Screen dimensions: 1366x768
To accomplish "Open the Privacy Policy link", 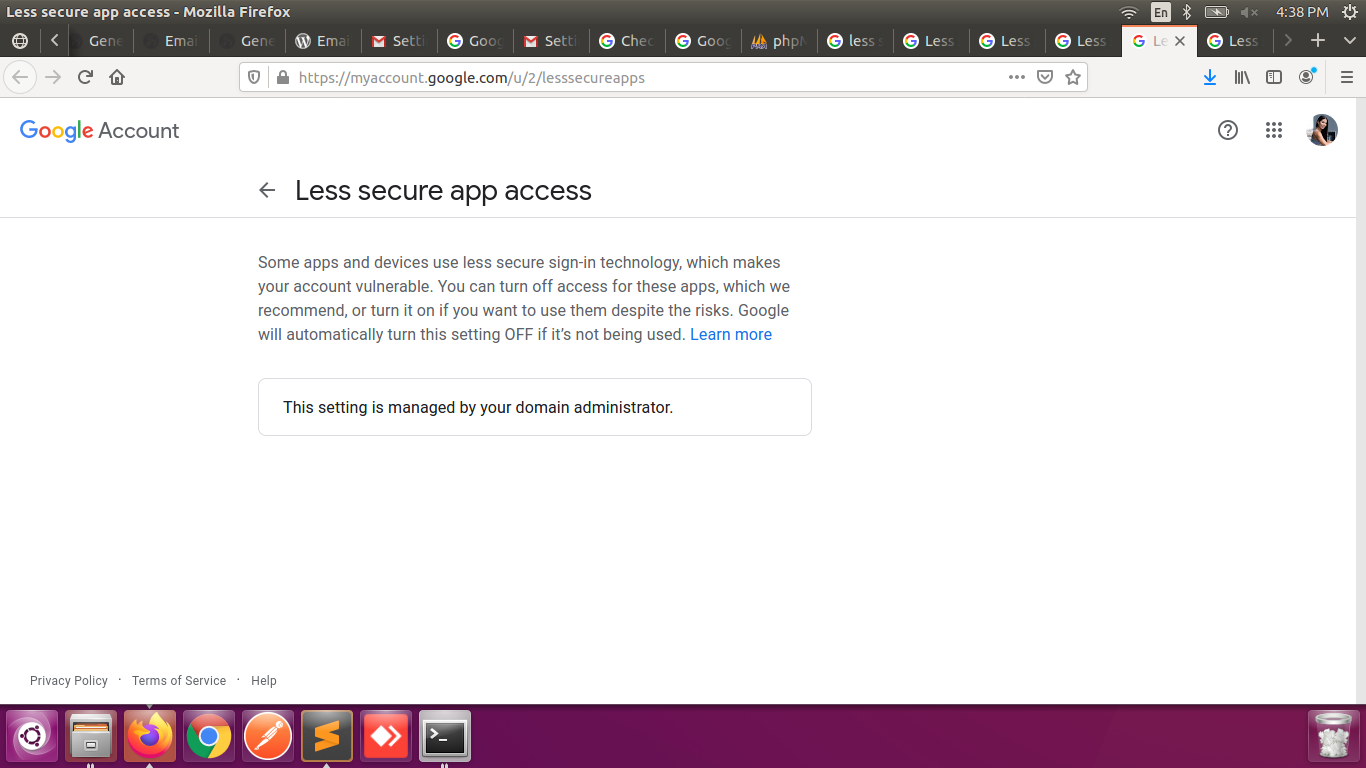I will pyautogui.click(x=69, y=680).
